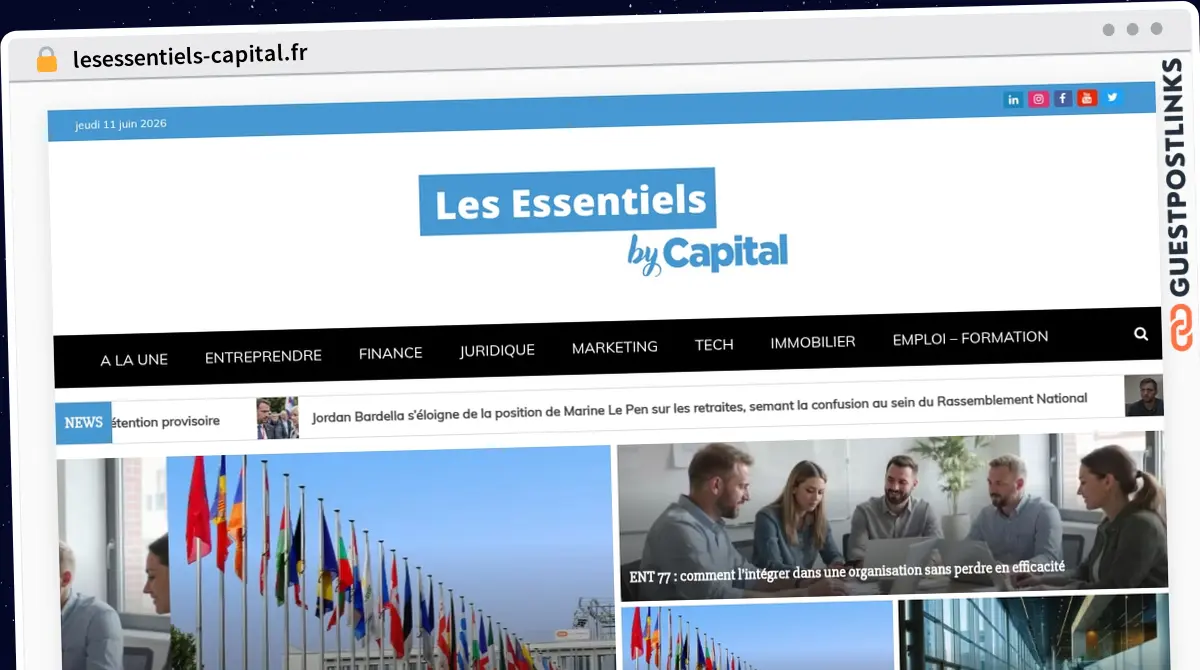Open the ENTREPRENDRE menu item
This screenshot has height=670, width=1200.
pos(263,356)
